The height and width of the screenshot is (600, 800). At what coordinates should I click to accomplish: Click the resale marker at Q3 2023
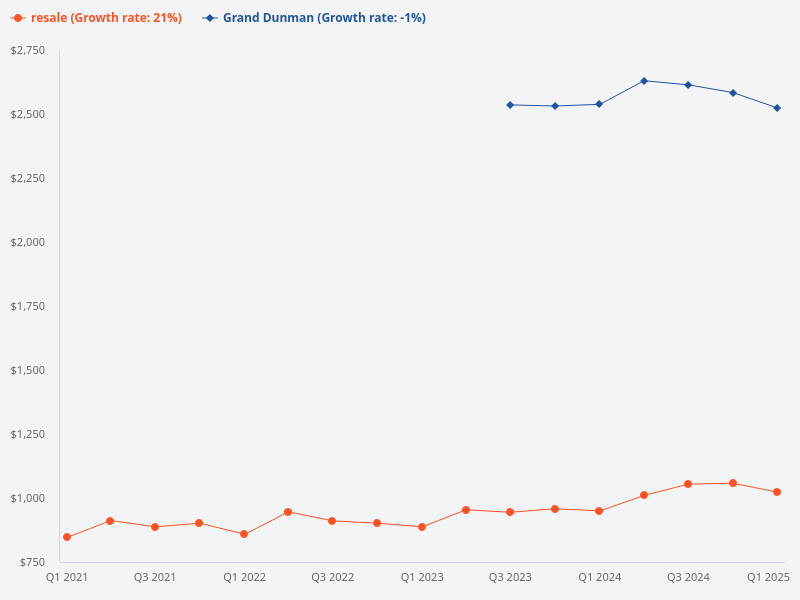click(510, 512)
